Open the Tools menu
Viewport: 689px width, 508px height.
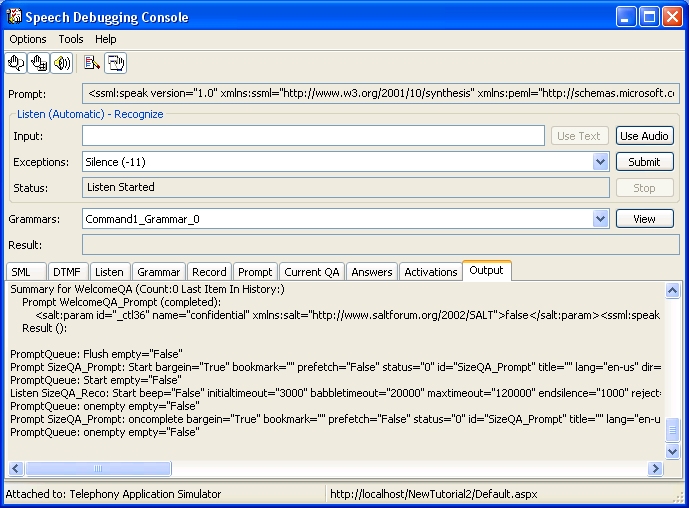pos(71,39)
